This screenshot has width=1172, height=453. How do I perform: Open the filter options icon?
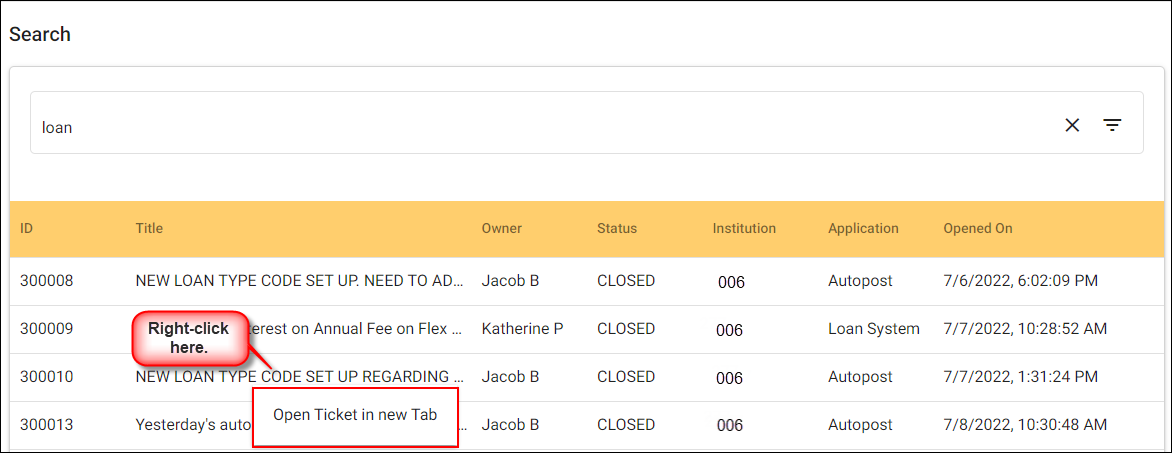click(1112, 125)
